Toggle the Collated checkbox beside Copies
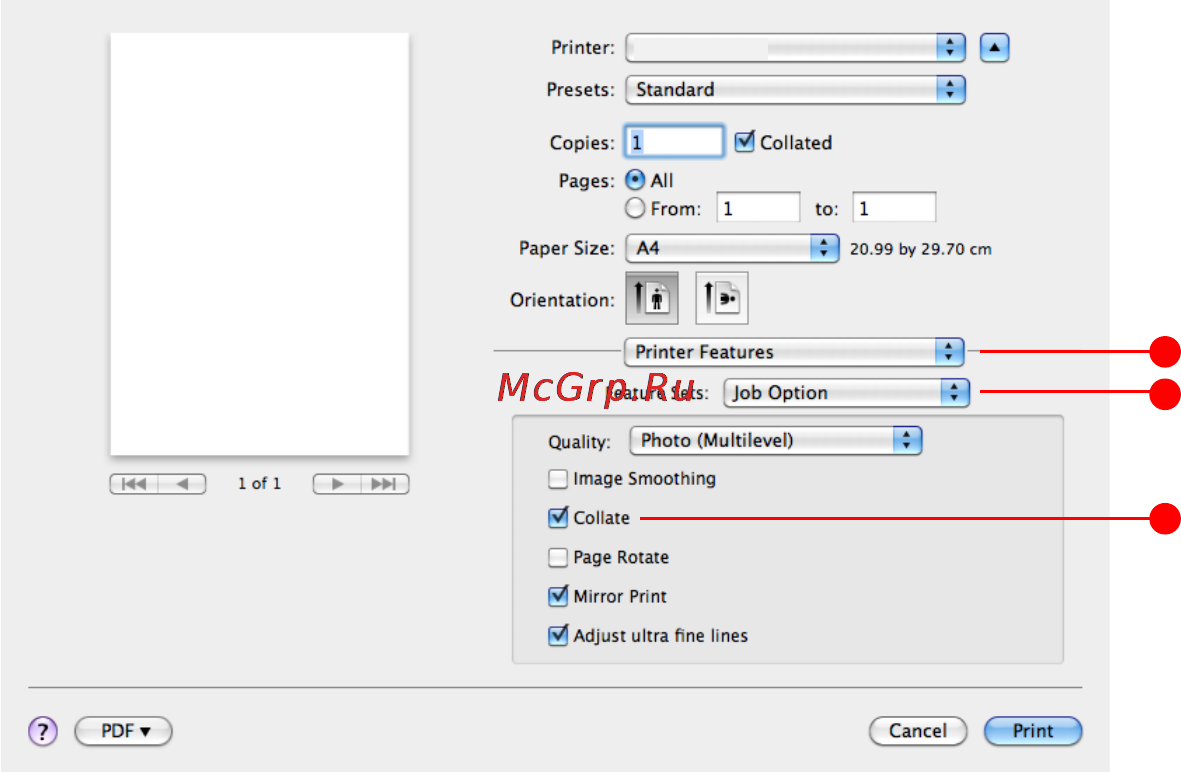 coord(744,142)
